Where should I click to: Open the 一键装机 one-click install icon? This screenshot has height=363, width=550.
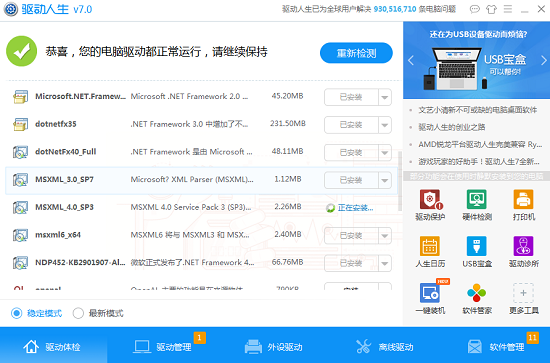[x=430, y=298]
